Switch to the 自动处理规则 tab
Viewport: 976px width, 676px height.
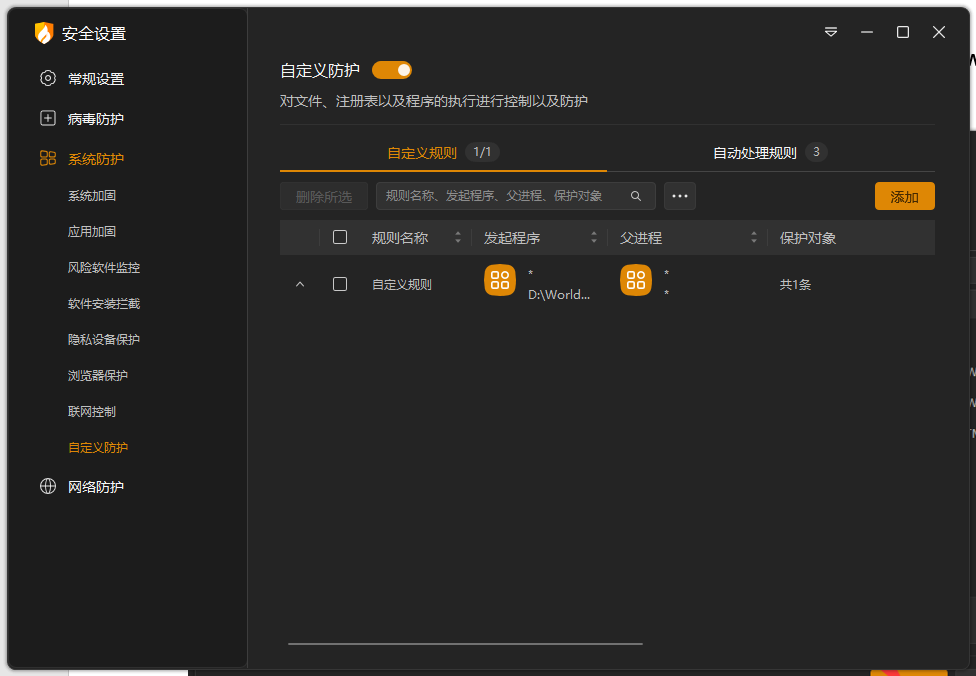coord(755,153)
